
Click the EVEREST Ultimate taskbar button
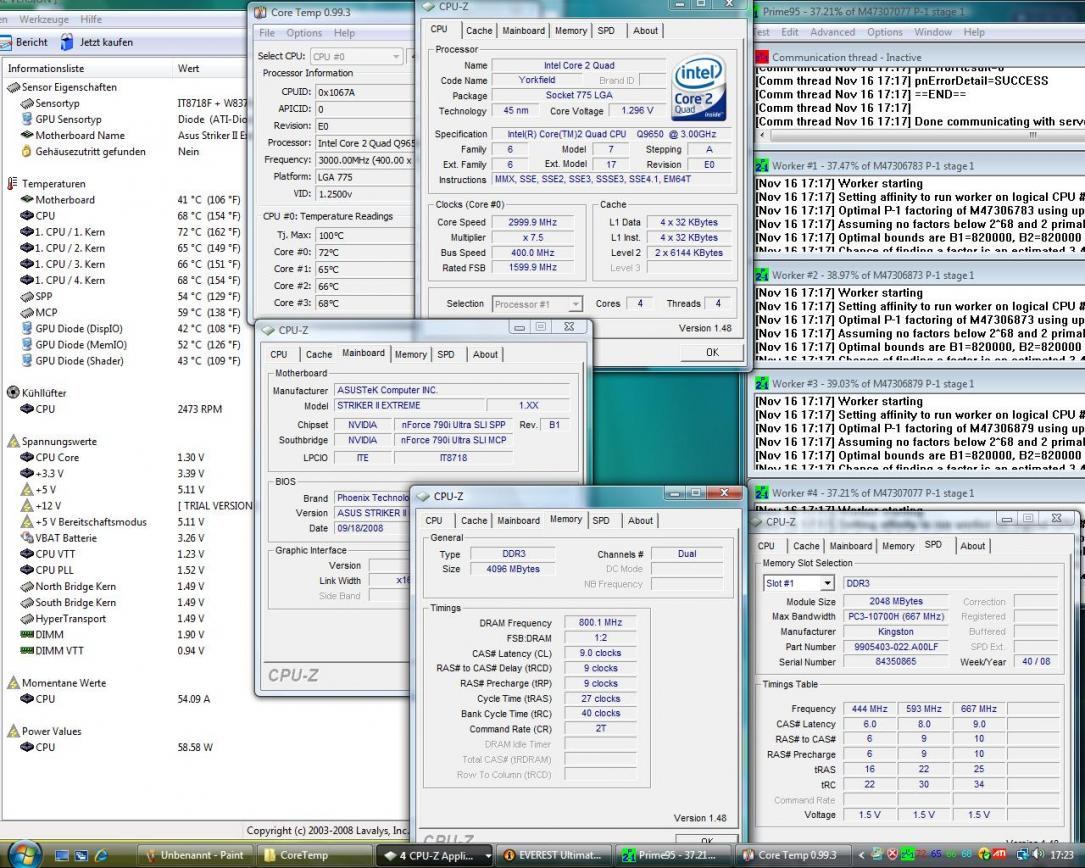(x=553, y=855)
